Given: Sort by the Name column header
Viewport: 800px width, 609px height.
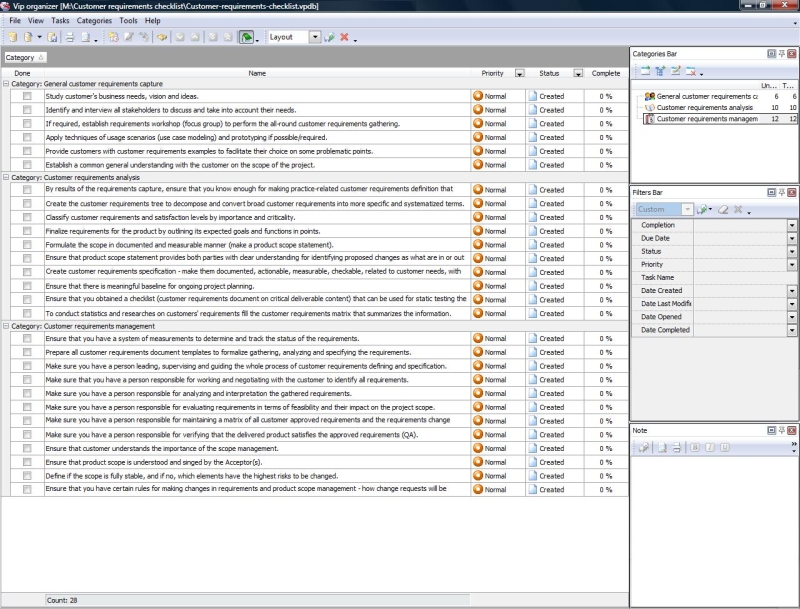Looking at the screenshot, I should click(257, 73).
